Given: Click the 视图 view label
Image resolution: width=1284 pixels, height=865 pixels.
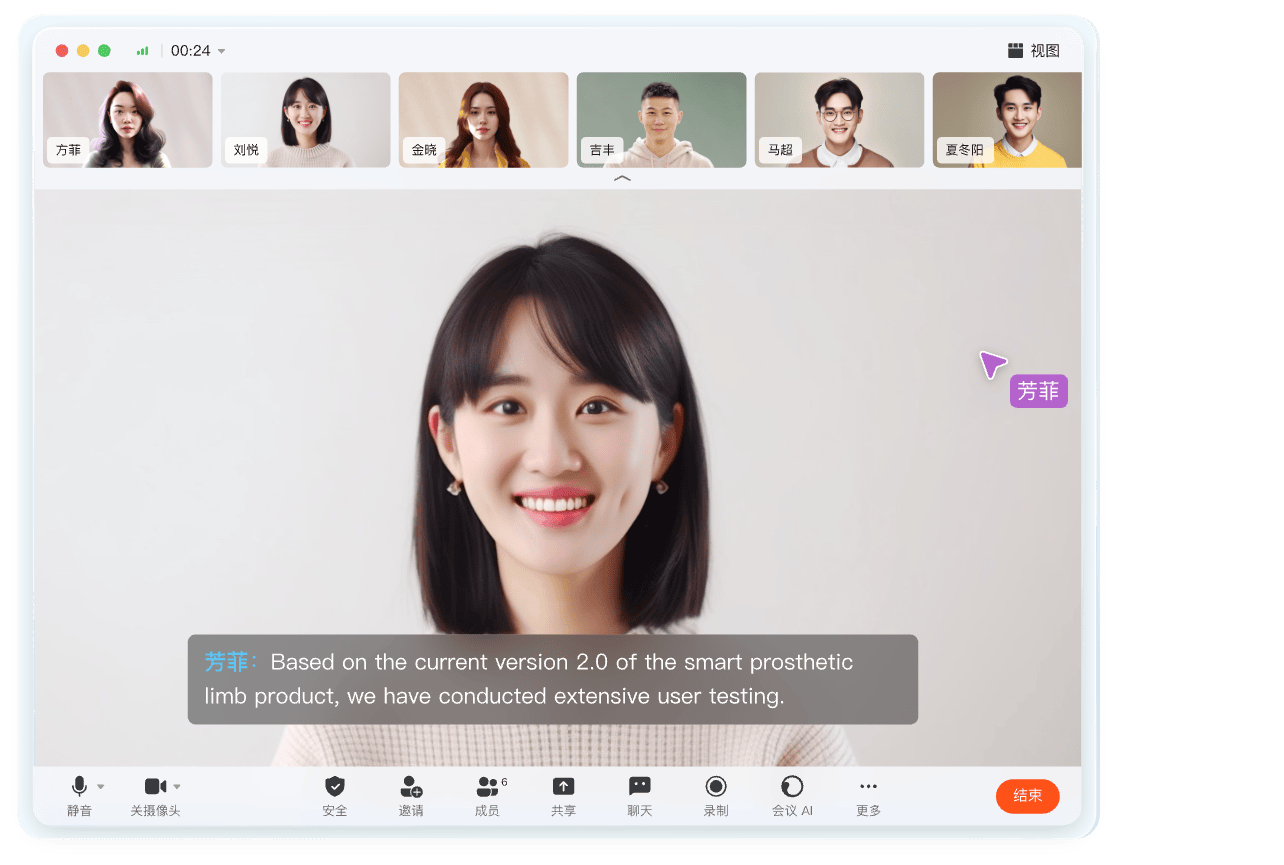Looking at the screenshot, I should tap(1045, 51).
